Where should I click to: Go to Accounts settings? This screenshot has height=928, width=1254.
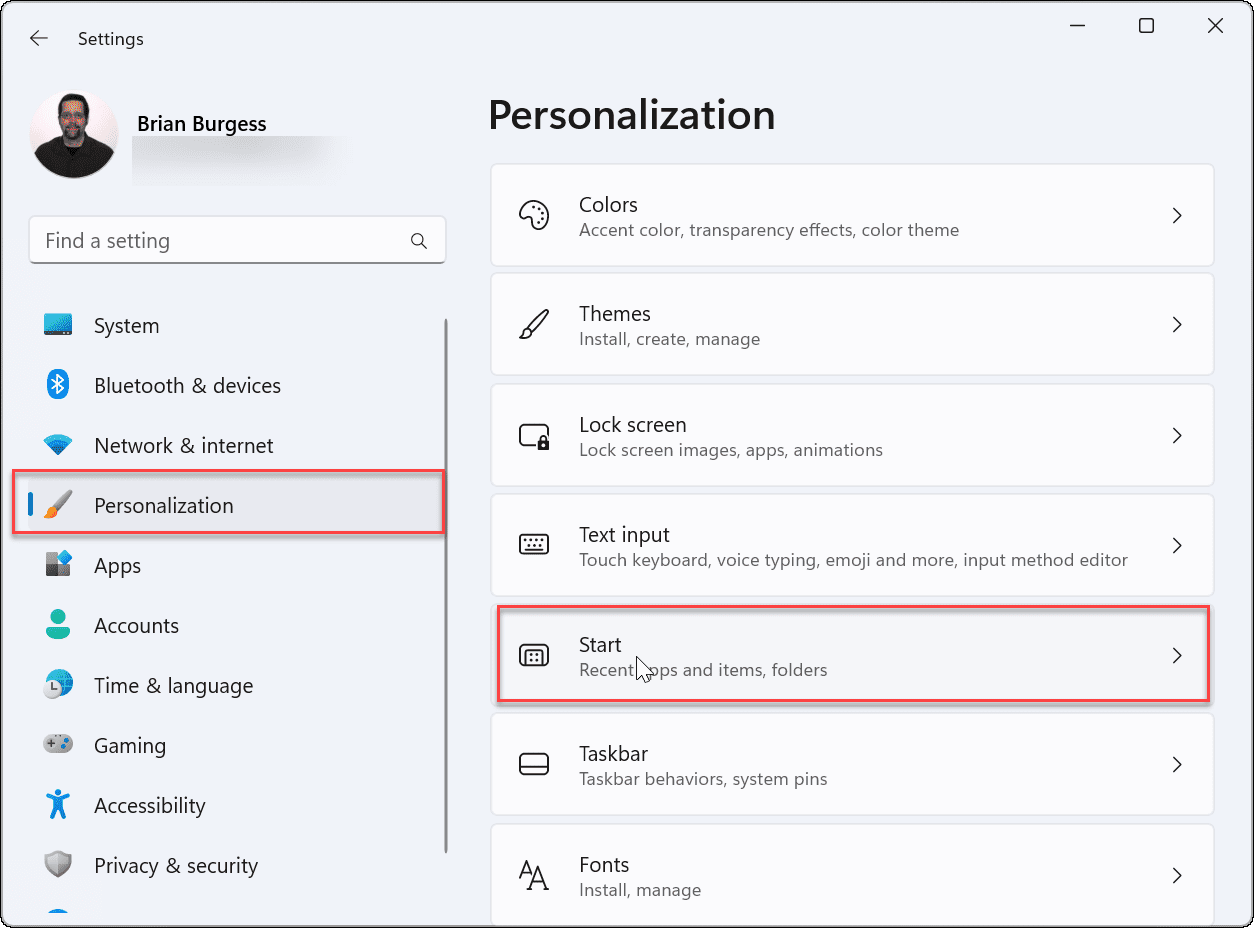click(x=136, y=626)
